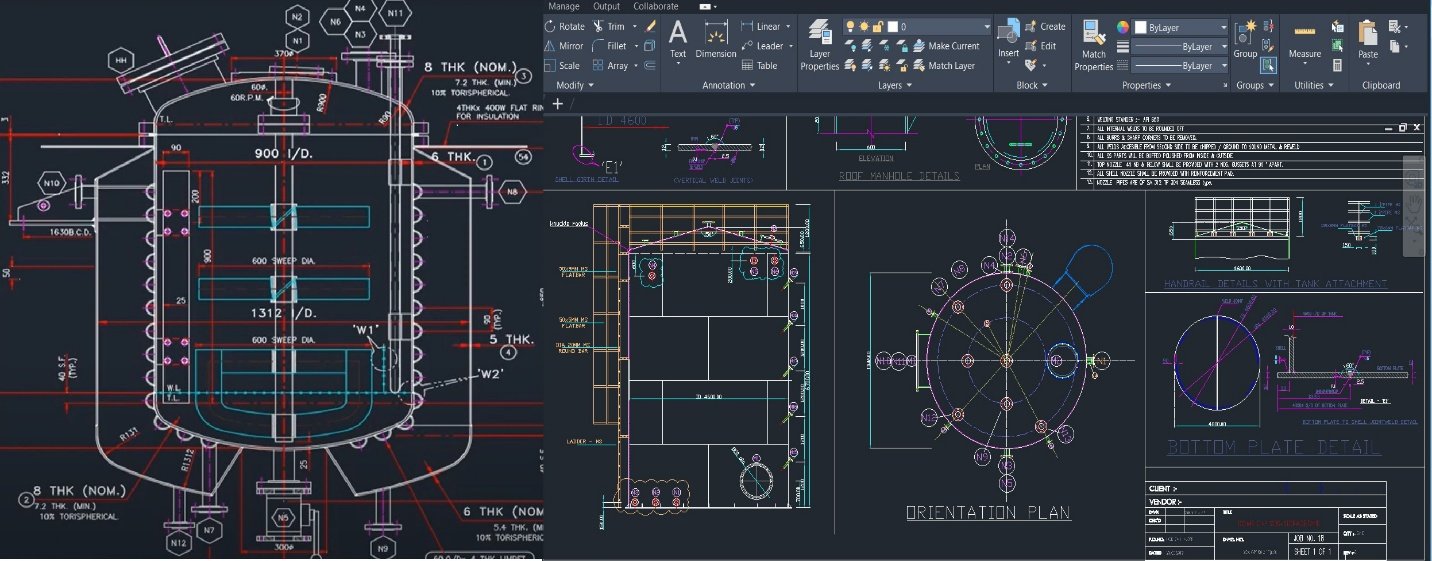The height and width of the screenshot is (561, 1432).
Task: Open the ByLayer object color swatch dropdown
Action: tap(1222, 27)
